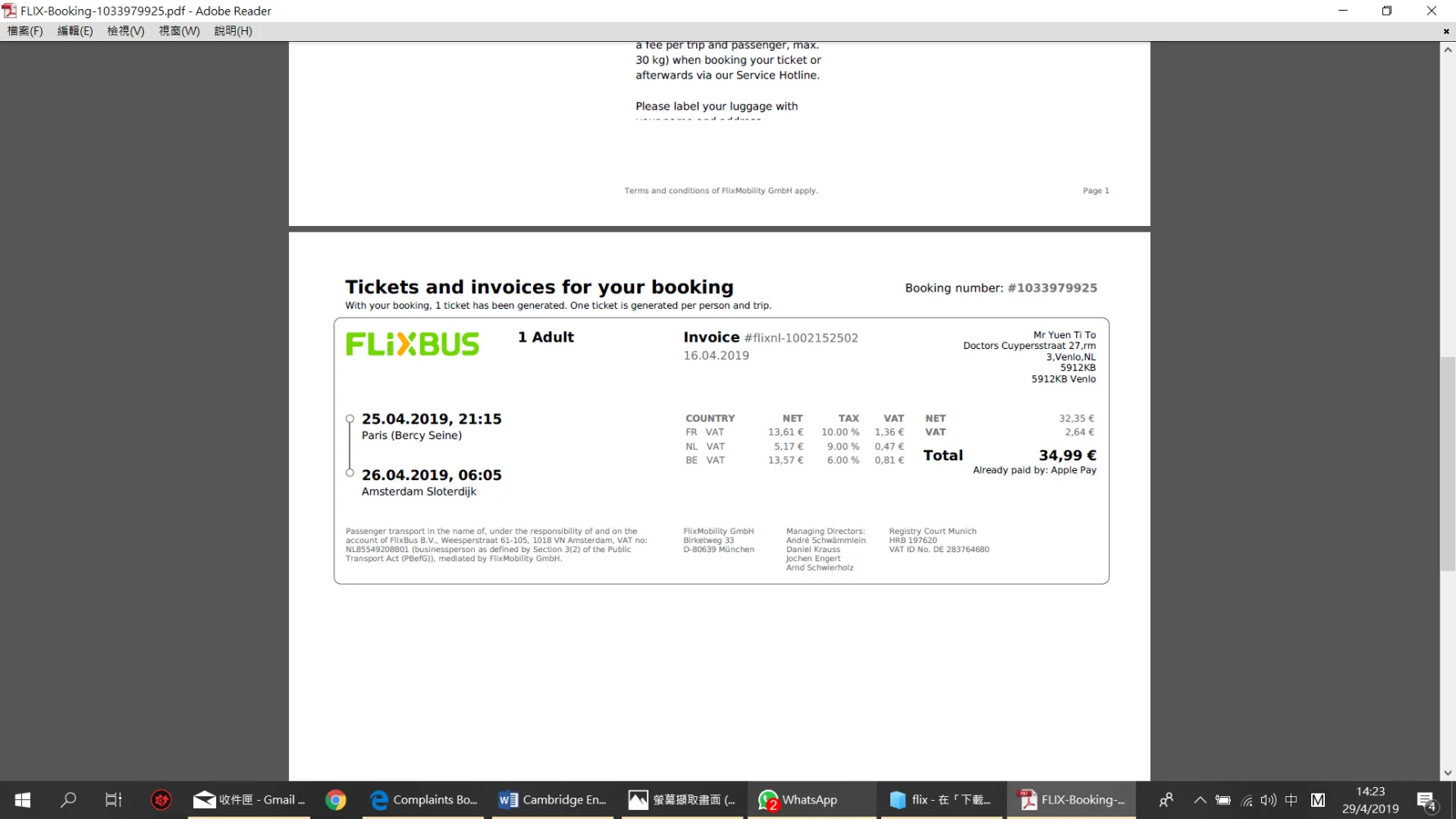Open the 視窗(W) menu
This screenshot has width=1456, height=819.
pos(179,31)
